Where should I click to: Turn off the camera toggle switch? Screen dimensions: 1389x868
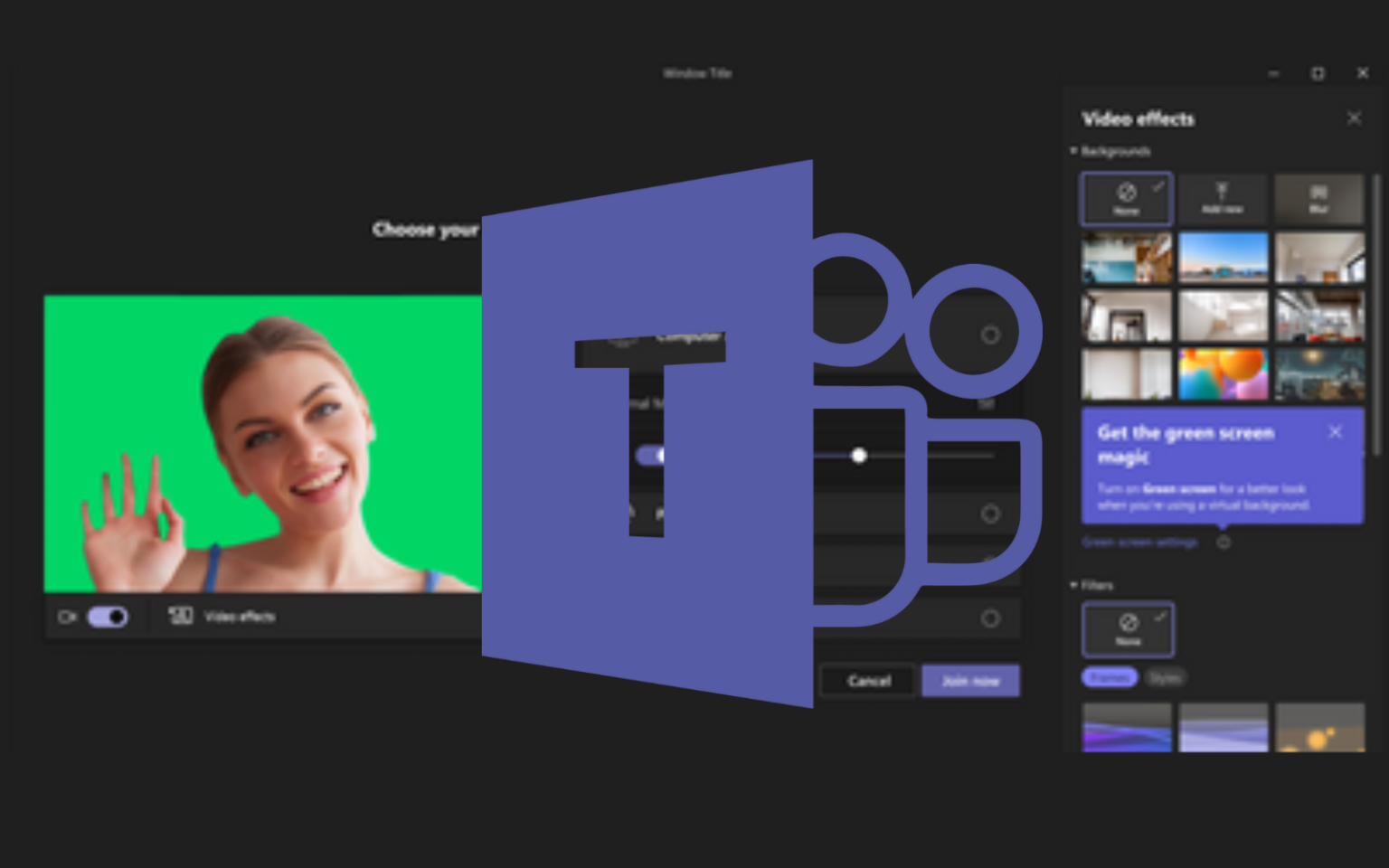tap(108, 617)
